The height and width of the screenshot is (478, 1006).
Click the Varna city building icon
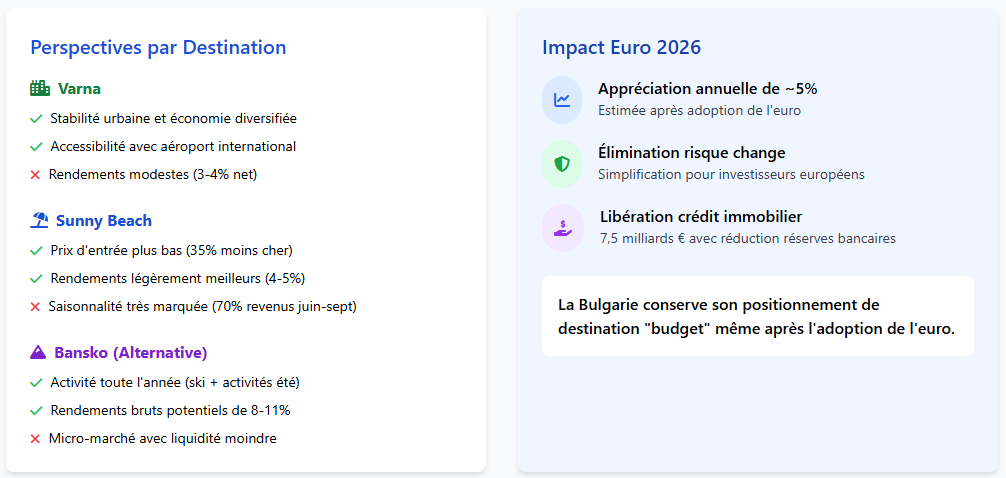point(40,88)
